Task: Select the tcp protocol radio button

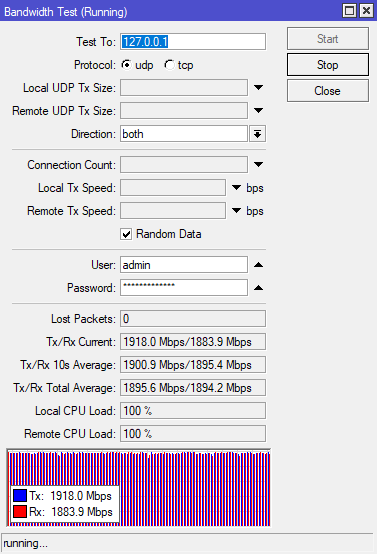Action: 169,65
